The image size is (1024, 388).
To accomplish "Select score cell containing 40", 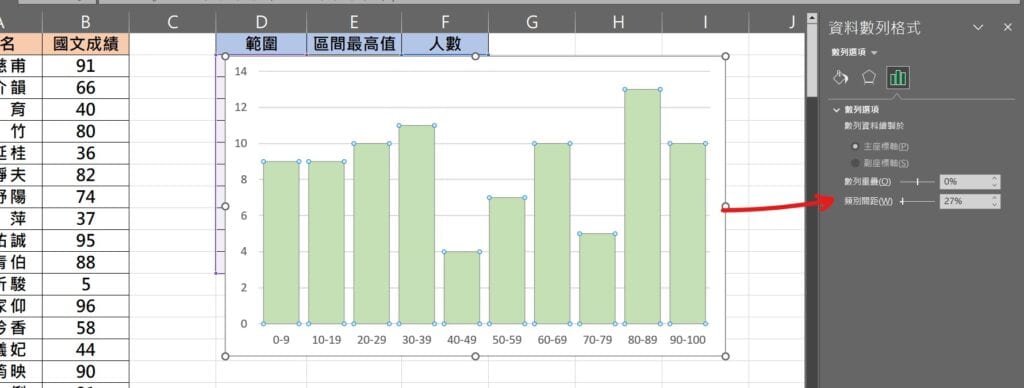I will pyautogui.click(x=86, y=110).
